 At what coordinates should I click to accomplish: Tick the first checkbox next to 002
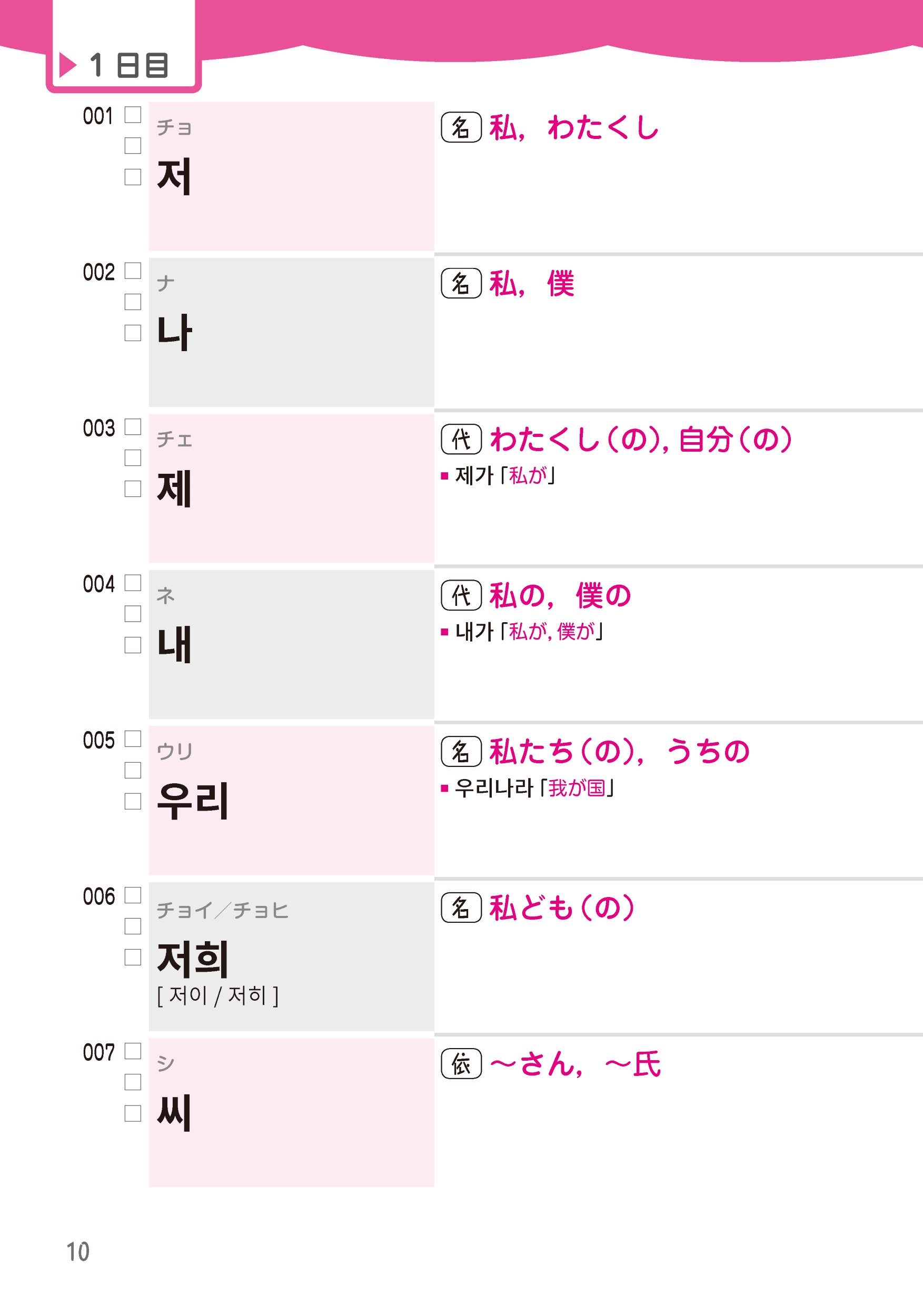point(133,271)
